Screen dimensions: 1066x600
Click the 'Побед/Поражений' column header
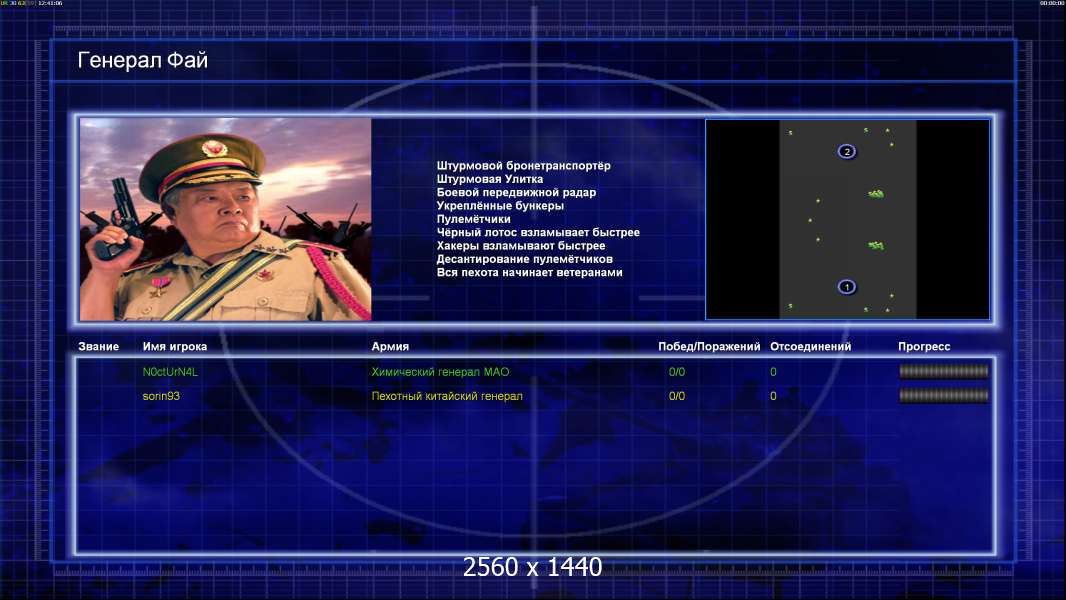[709, 347]
